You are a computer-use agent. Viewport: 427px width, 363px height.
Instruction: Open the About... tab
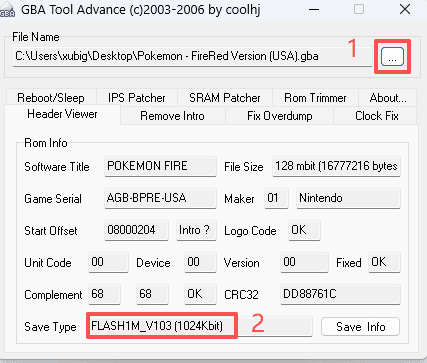[x=388, y=98]
